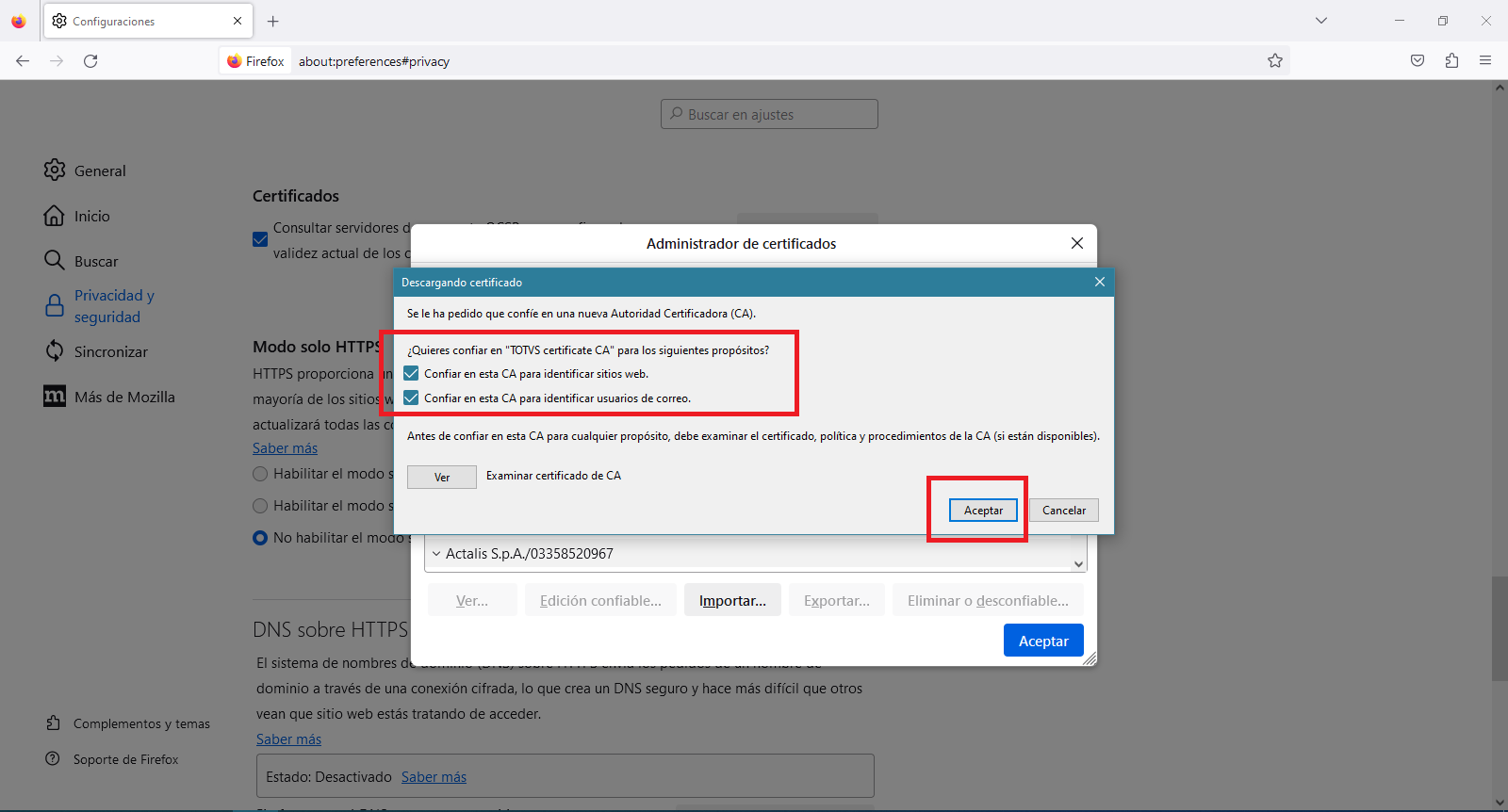The width and height of the screenshot is (1508, 812).
Task: Click Aceptar in Descargando certificado dialog
Action: [x=983, y=510]
